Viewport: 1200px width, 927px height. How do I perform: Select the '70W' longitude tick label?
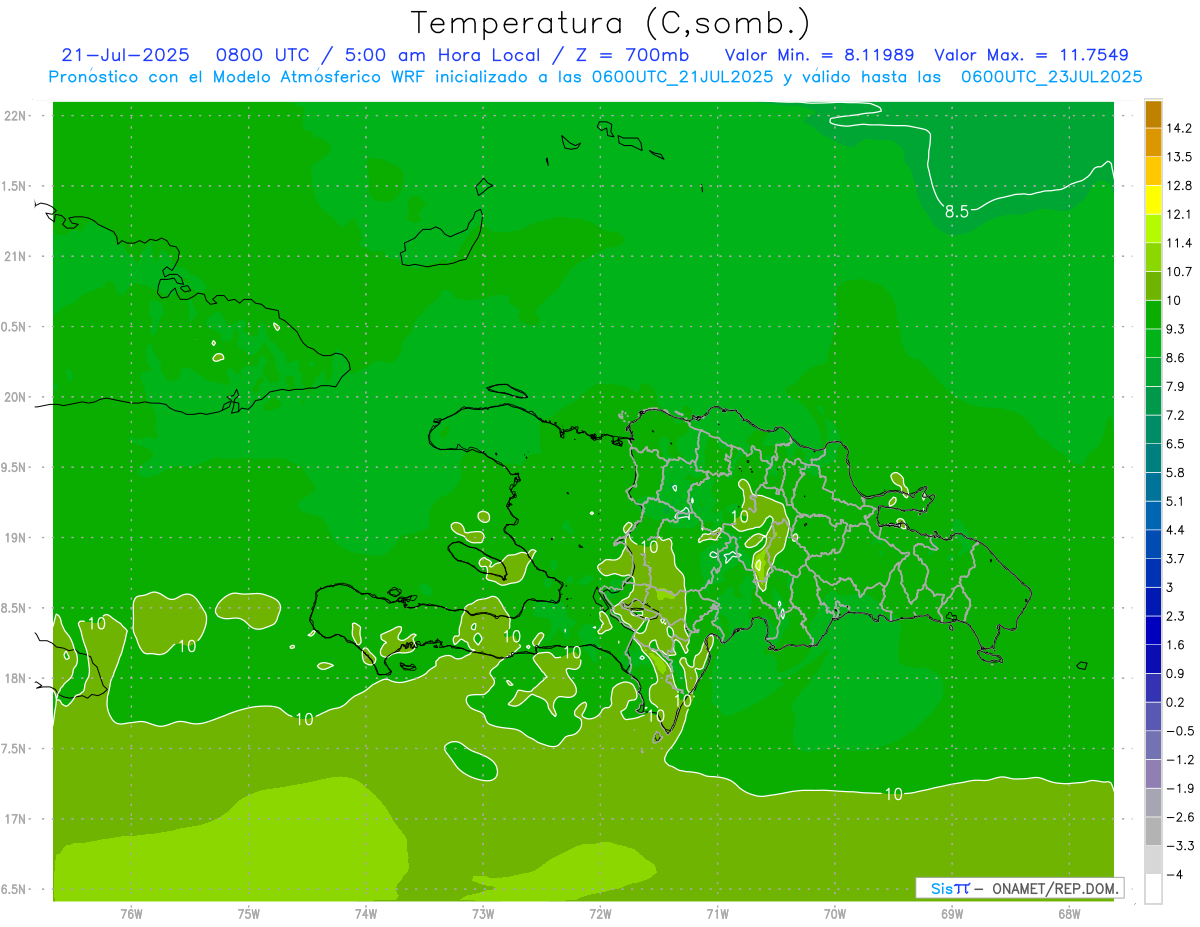tap(834, 913)
